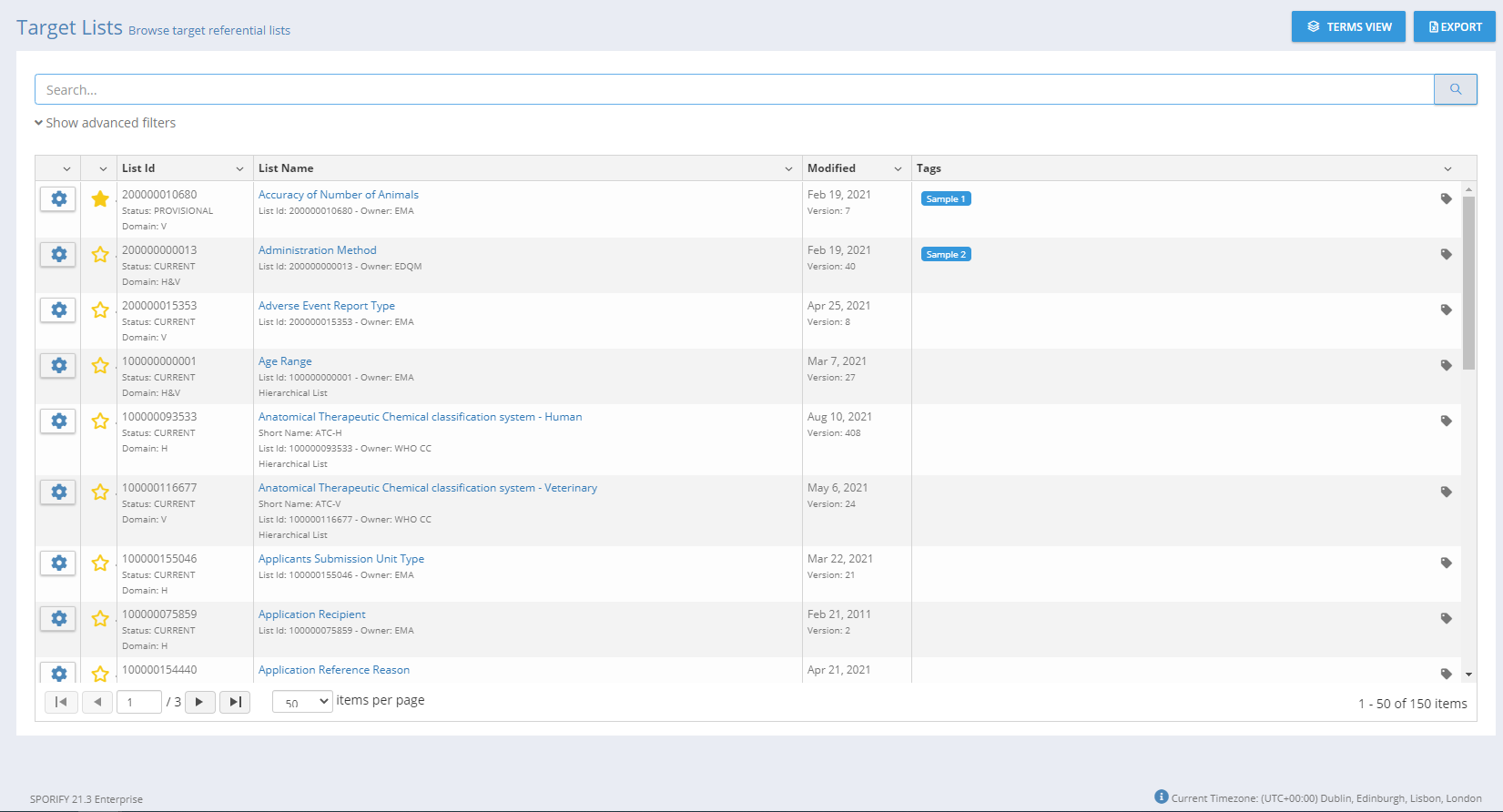The width and height of the screenshot is (1503, 812).
Task: Click the search magnifier button
Action: 1455,89
